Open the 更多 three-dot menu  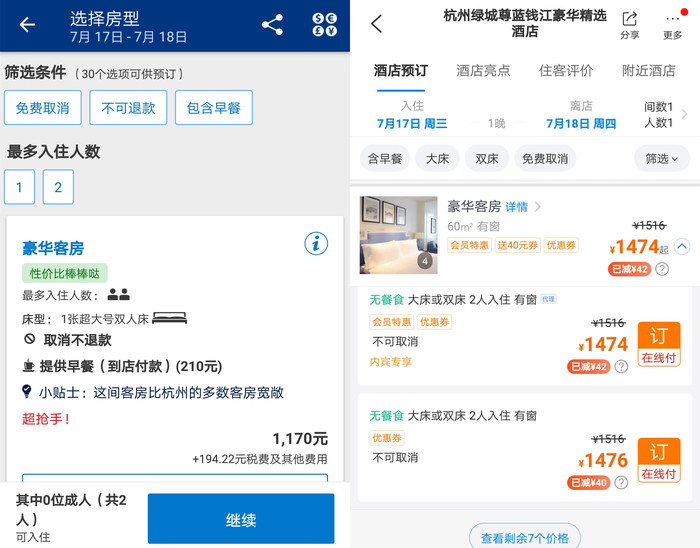point(673,25)
